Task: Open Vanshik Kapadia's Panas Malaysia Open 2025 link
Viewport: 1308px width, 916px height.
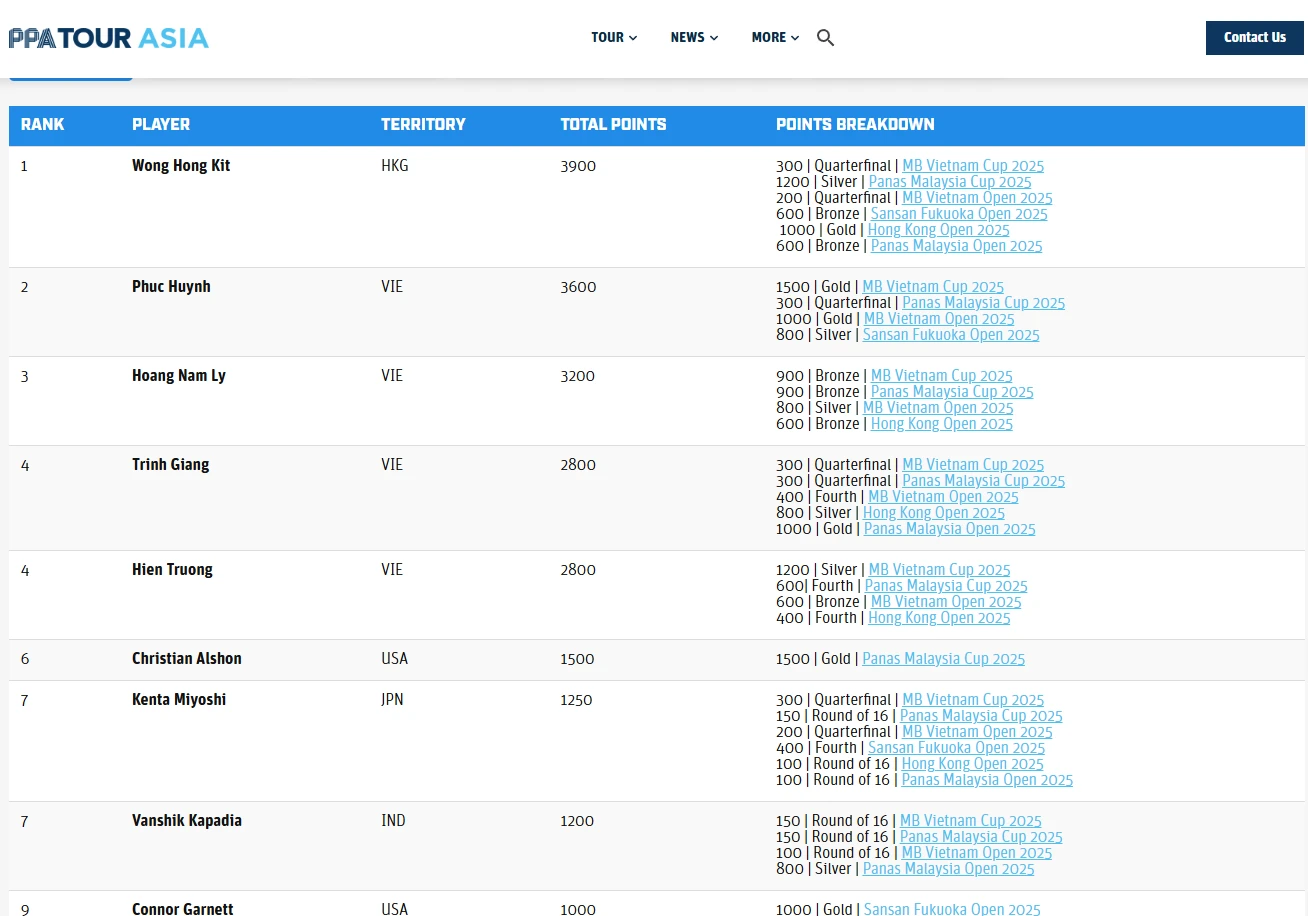Action: click(948, 869)
